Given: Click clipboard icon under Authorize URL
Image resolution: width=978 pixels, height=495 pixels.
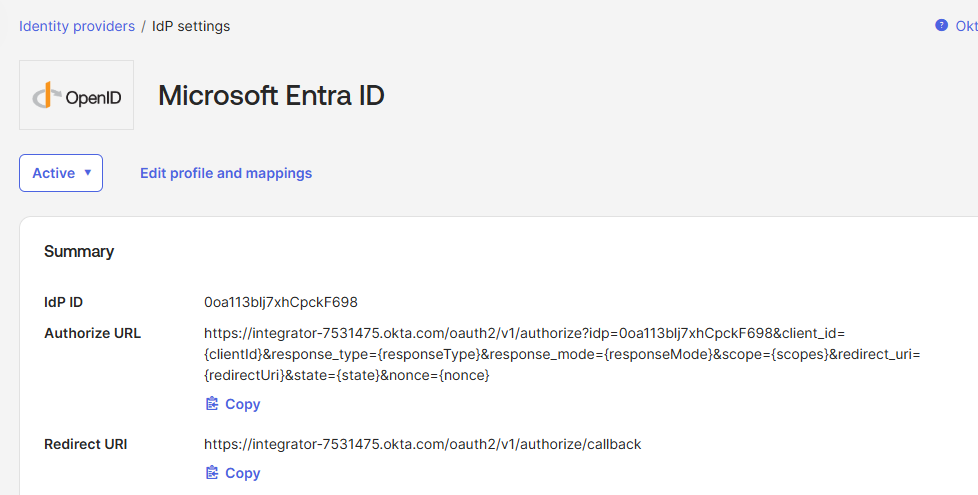Looking at the screenshot, I should tap(212, 404).
